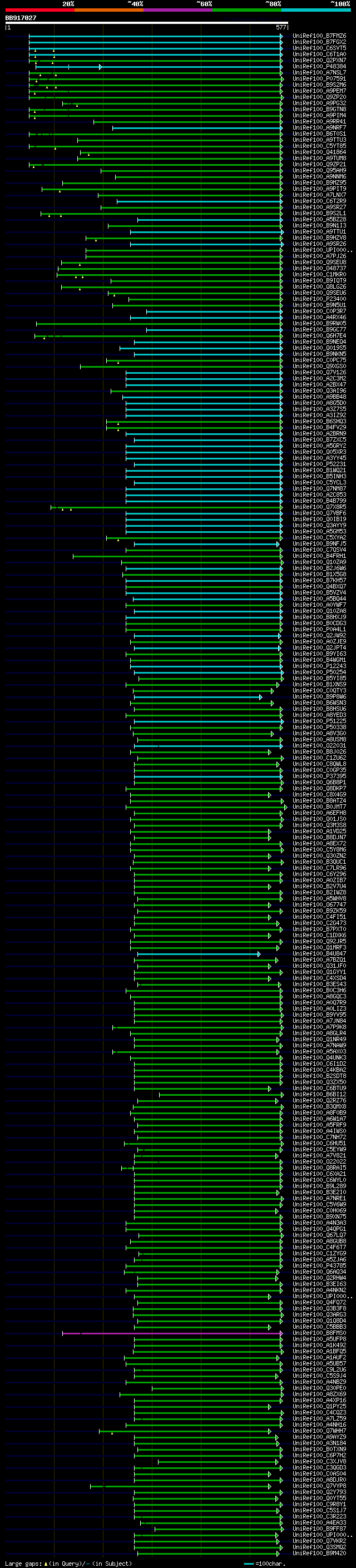
Task: Select the UniRef100_A3N184 label
Action: pos(319,1443)
